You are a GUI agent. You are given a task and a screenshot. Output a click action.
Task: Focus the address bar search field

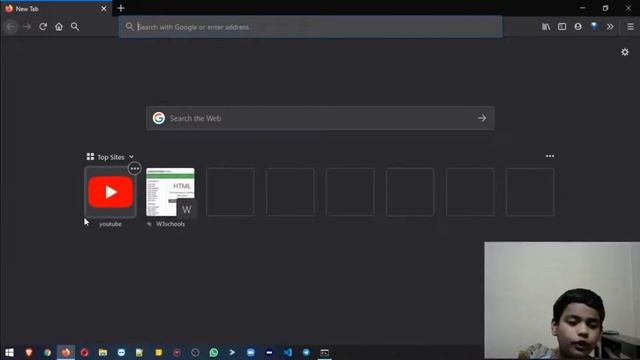[310, 27]
